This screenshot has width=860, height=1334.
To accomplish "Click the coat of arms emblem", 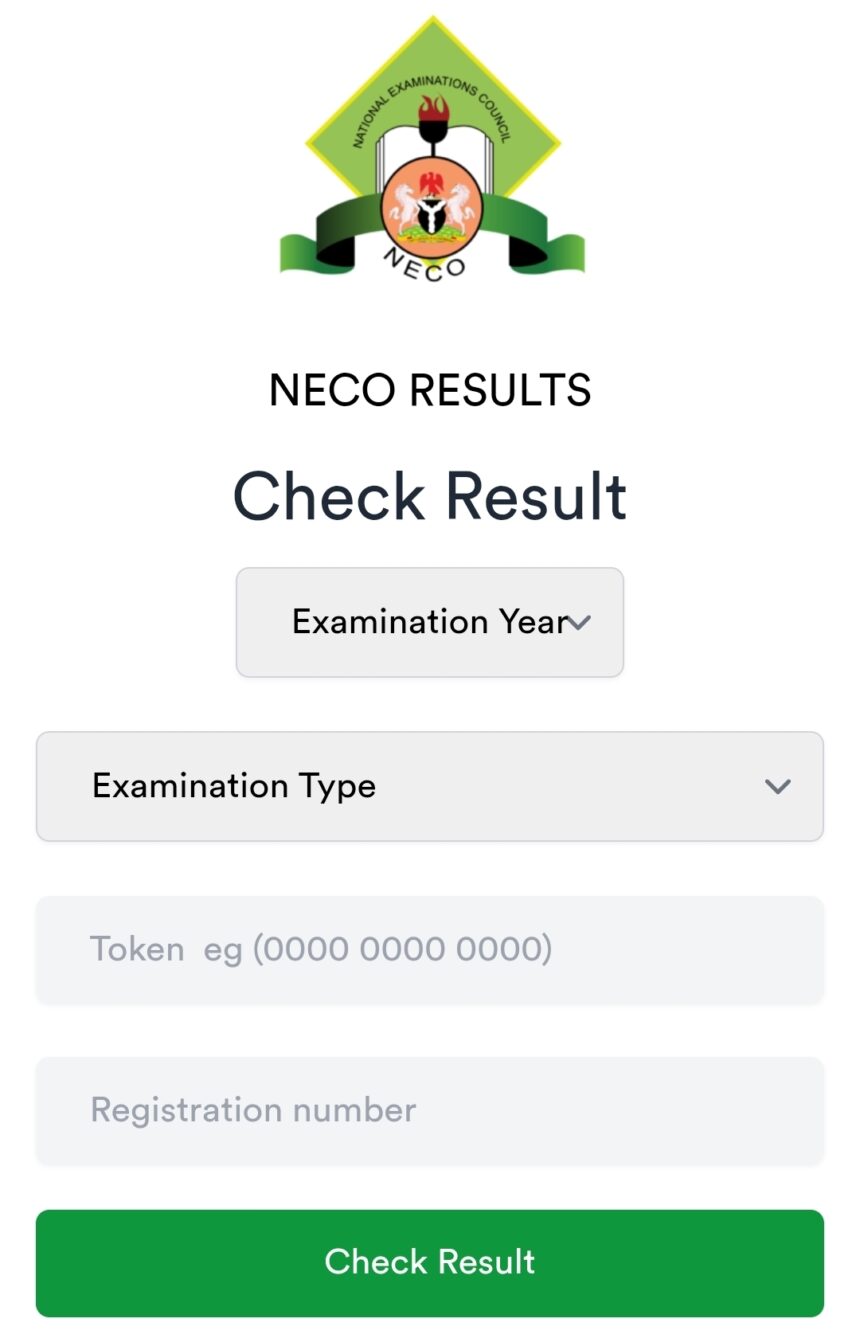I will (x=432, y=206).
